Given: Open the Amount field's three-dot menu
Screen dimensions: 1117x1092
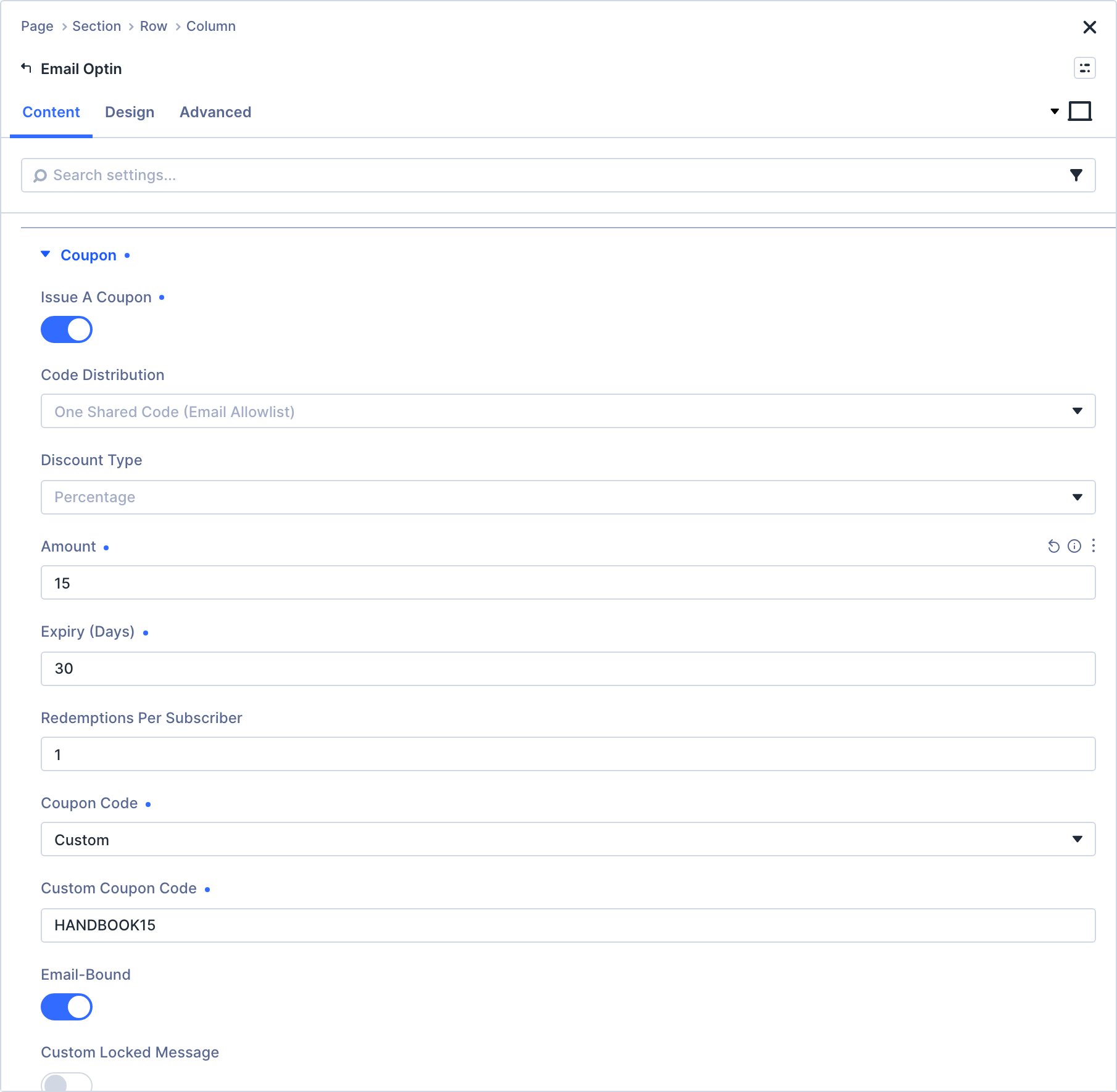Looking at the screenshot, I should click(1093, 545).
